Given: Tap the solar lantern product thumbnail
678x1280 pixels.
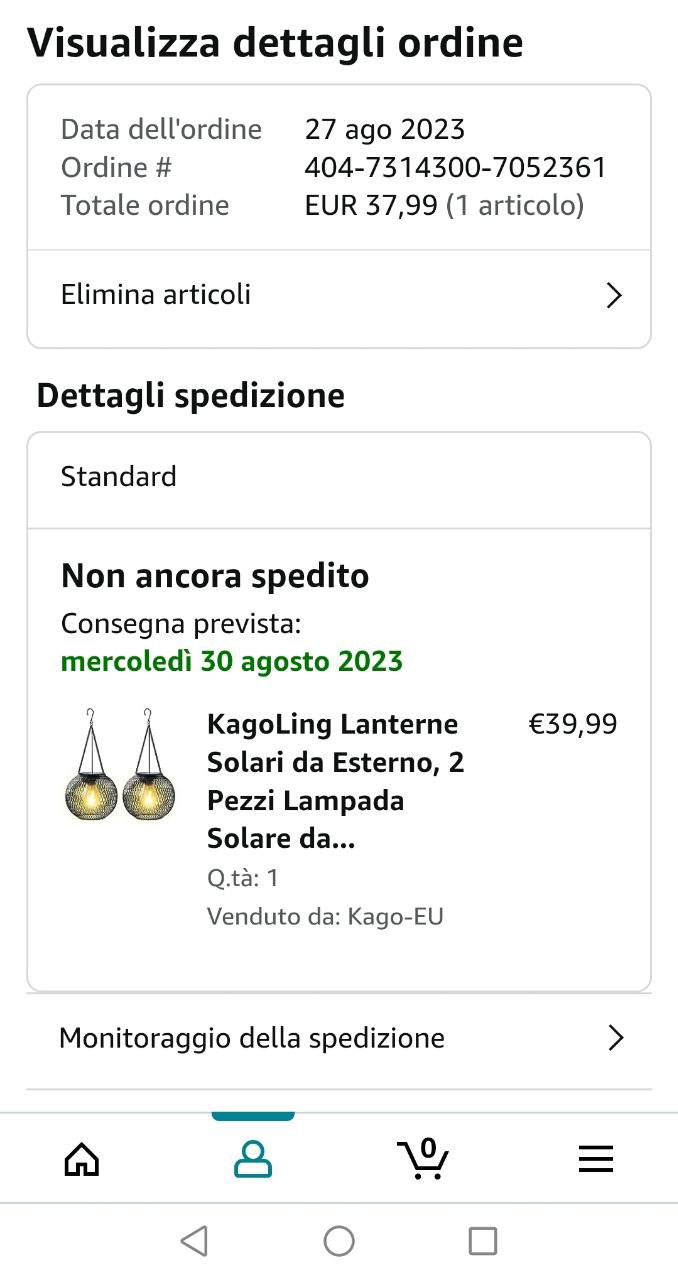Looking at the screenshot, I should [x=119, y=765].
